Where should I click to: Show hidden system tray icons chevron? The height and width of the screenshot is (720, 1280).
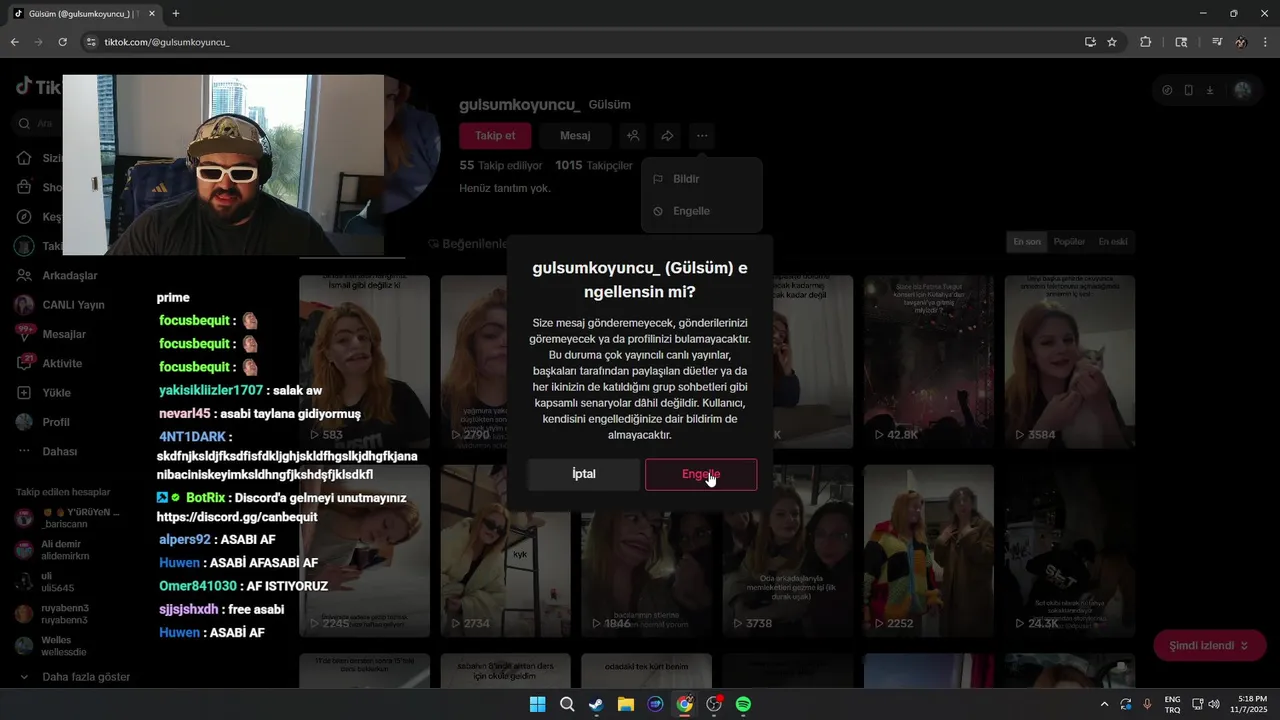pos(1104,704)
